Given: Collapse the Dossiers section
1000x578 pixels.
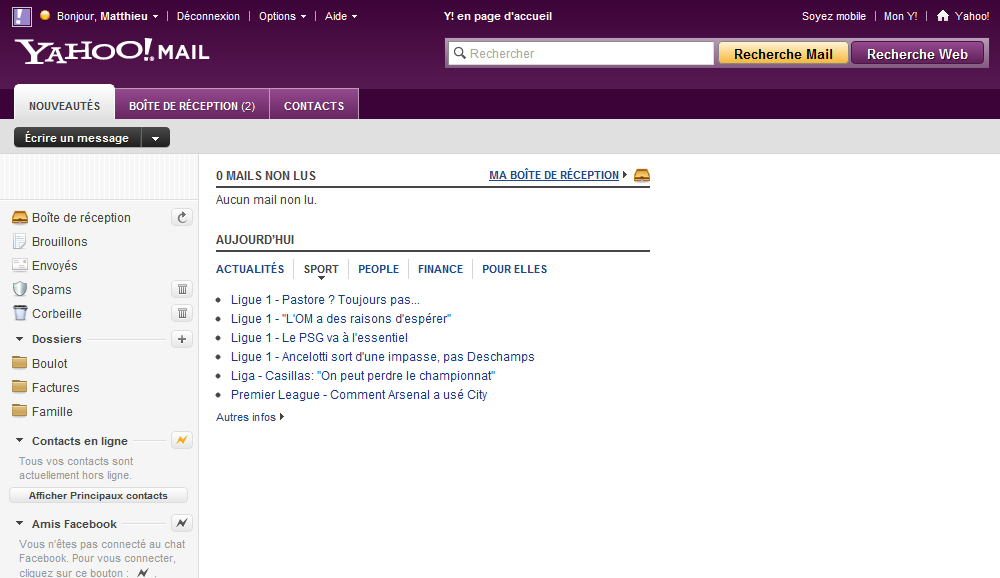Looking at the screenshot, I should (19, 339).
